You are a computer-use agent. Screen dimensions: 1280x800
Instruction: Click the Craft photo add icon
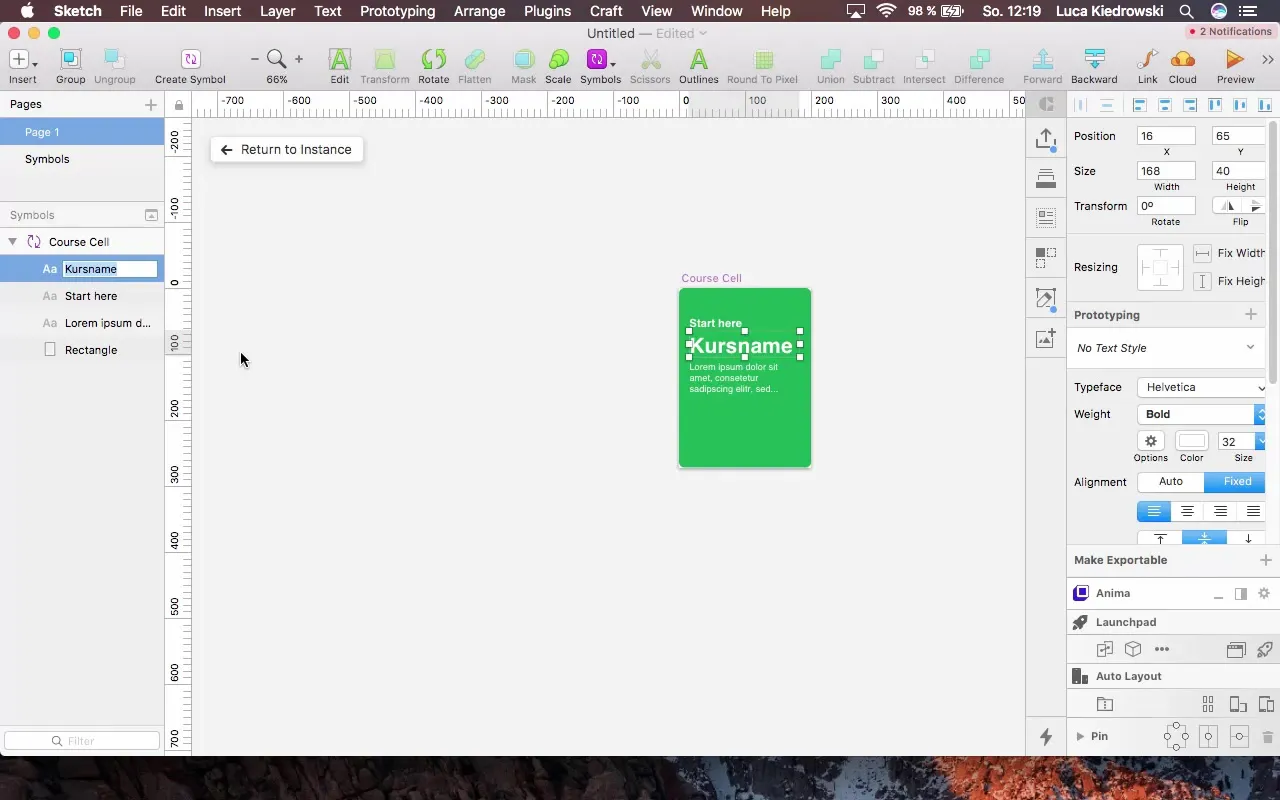point(1046,338)
